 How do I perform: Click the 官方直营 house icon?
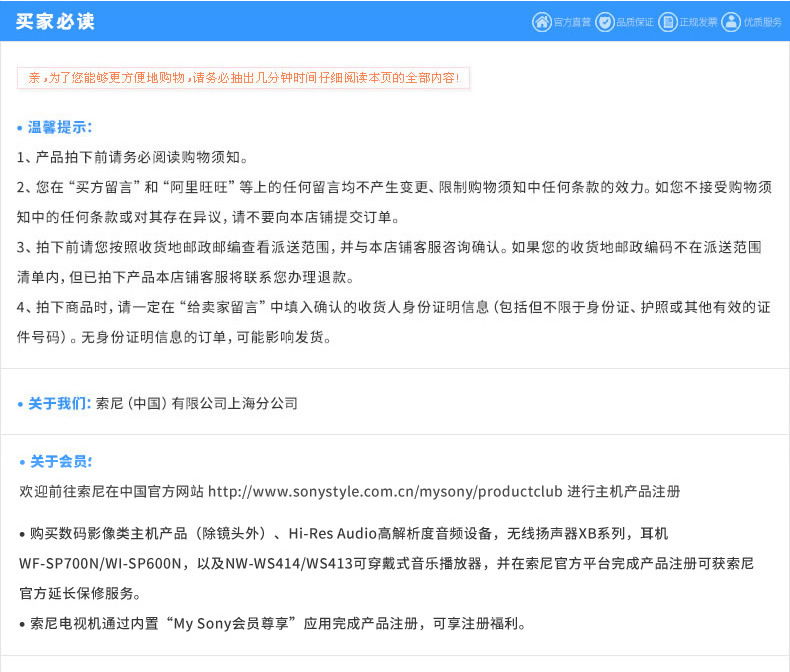[542, 22]
